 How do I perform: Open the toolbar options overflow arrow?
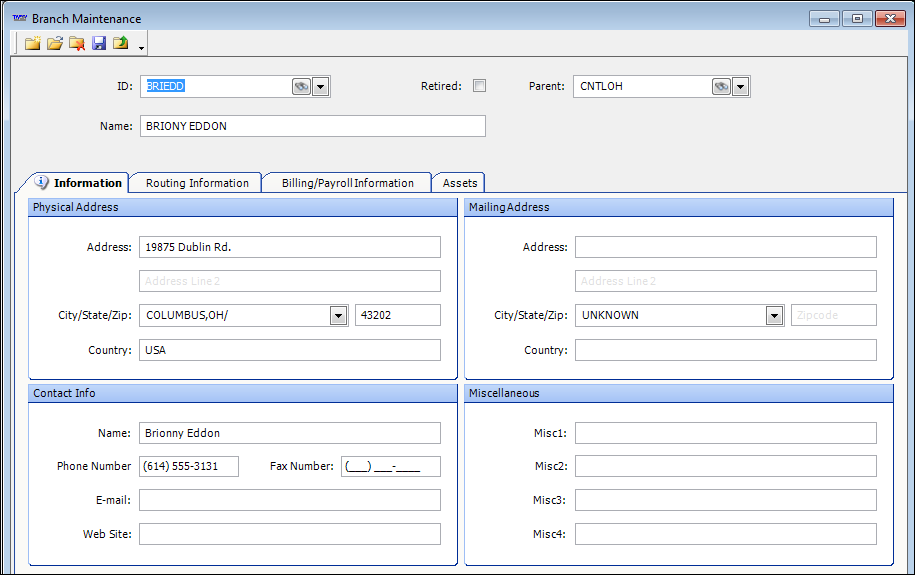[x=142, y=47]
